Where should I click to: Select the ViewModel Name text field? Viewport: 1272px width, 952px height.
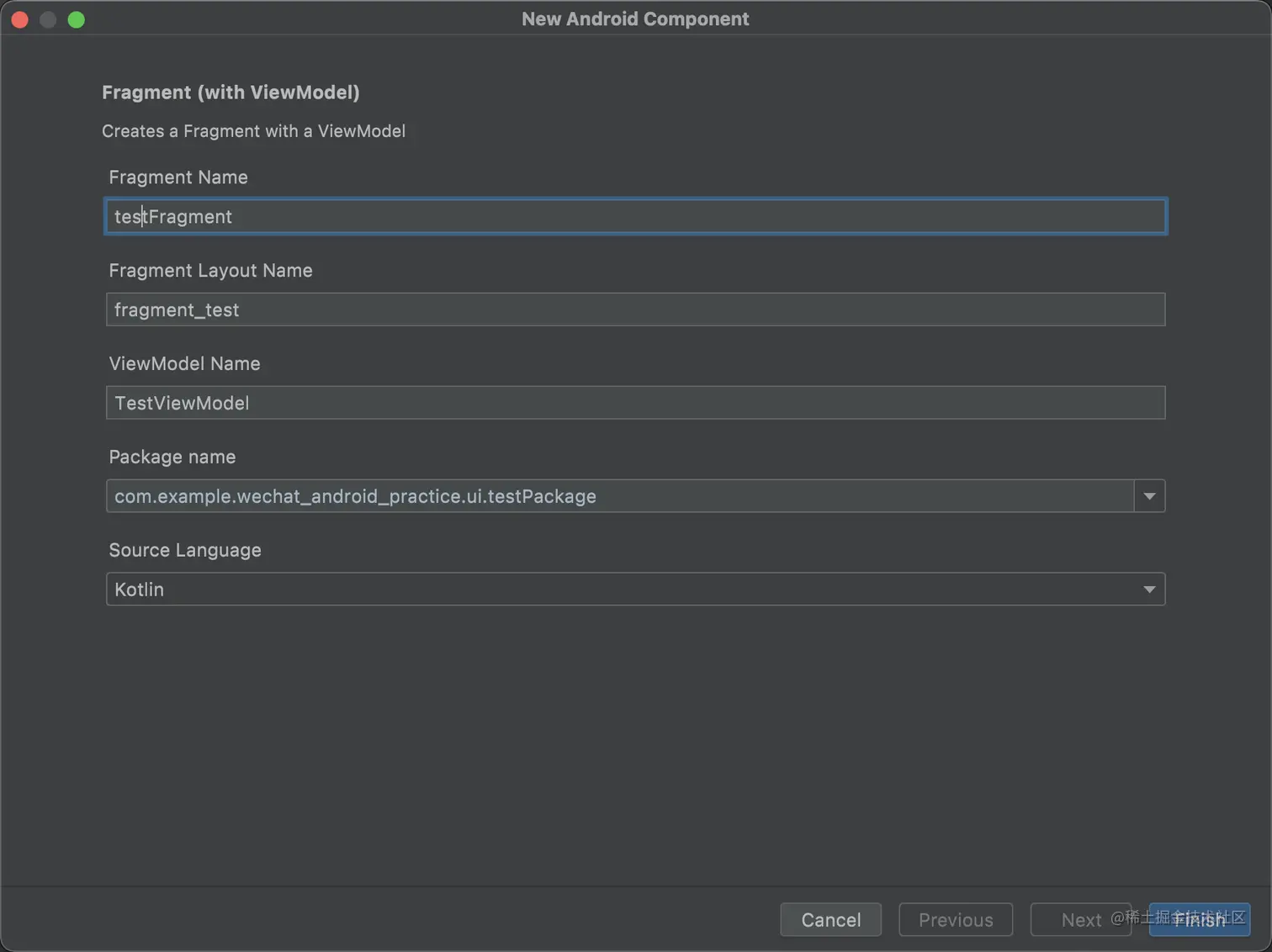point(635,404)
